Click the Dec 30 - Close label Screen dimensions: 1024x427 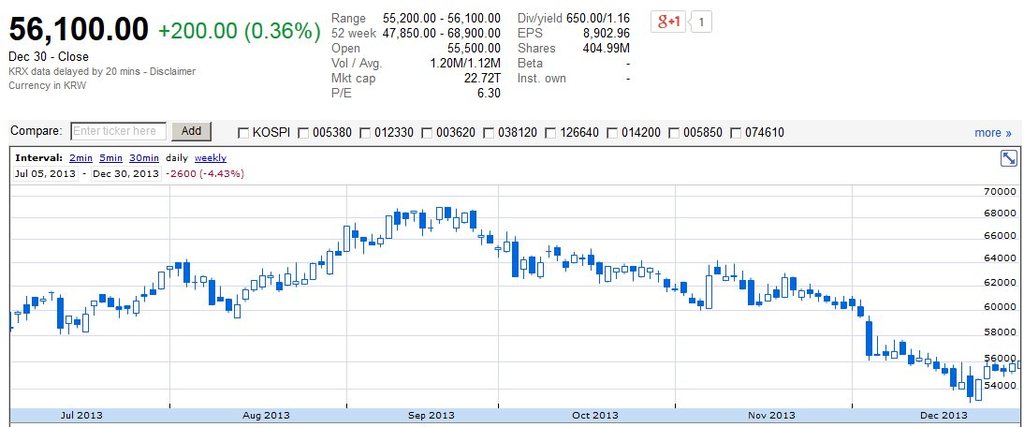pos(48,57)
